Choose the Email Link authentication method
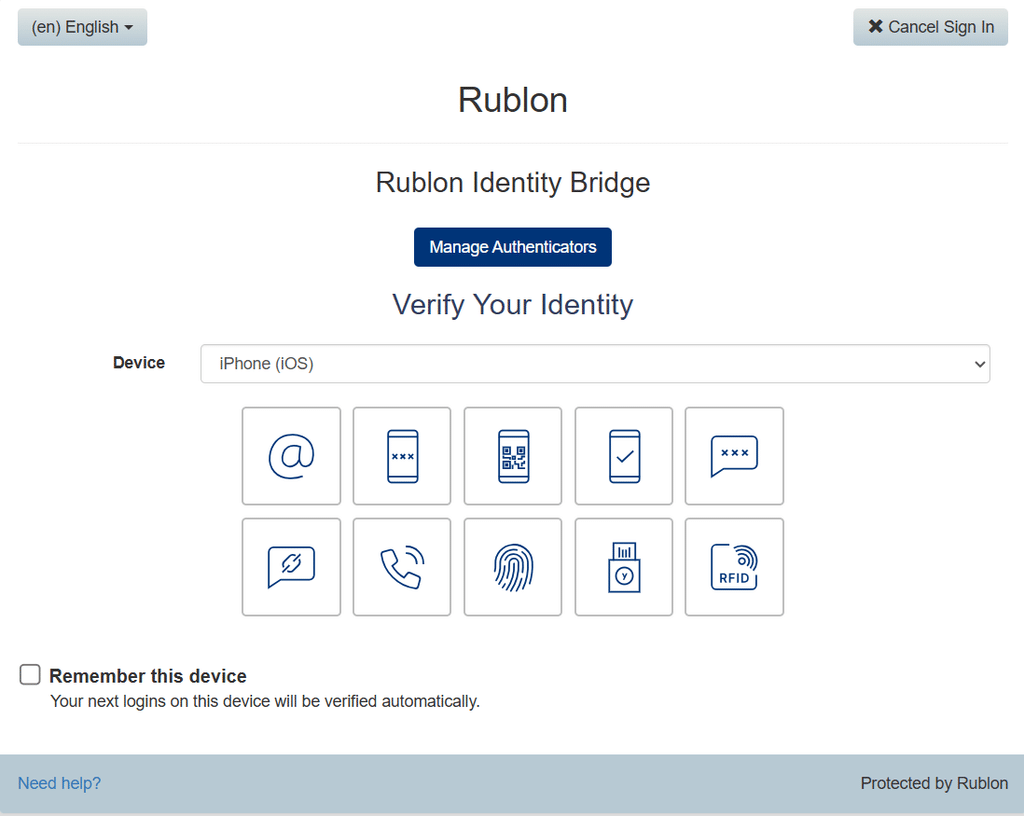Image resolution: width=1024 pixels, height=816 pixels. point(291,456)
